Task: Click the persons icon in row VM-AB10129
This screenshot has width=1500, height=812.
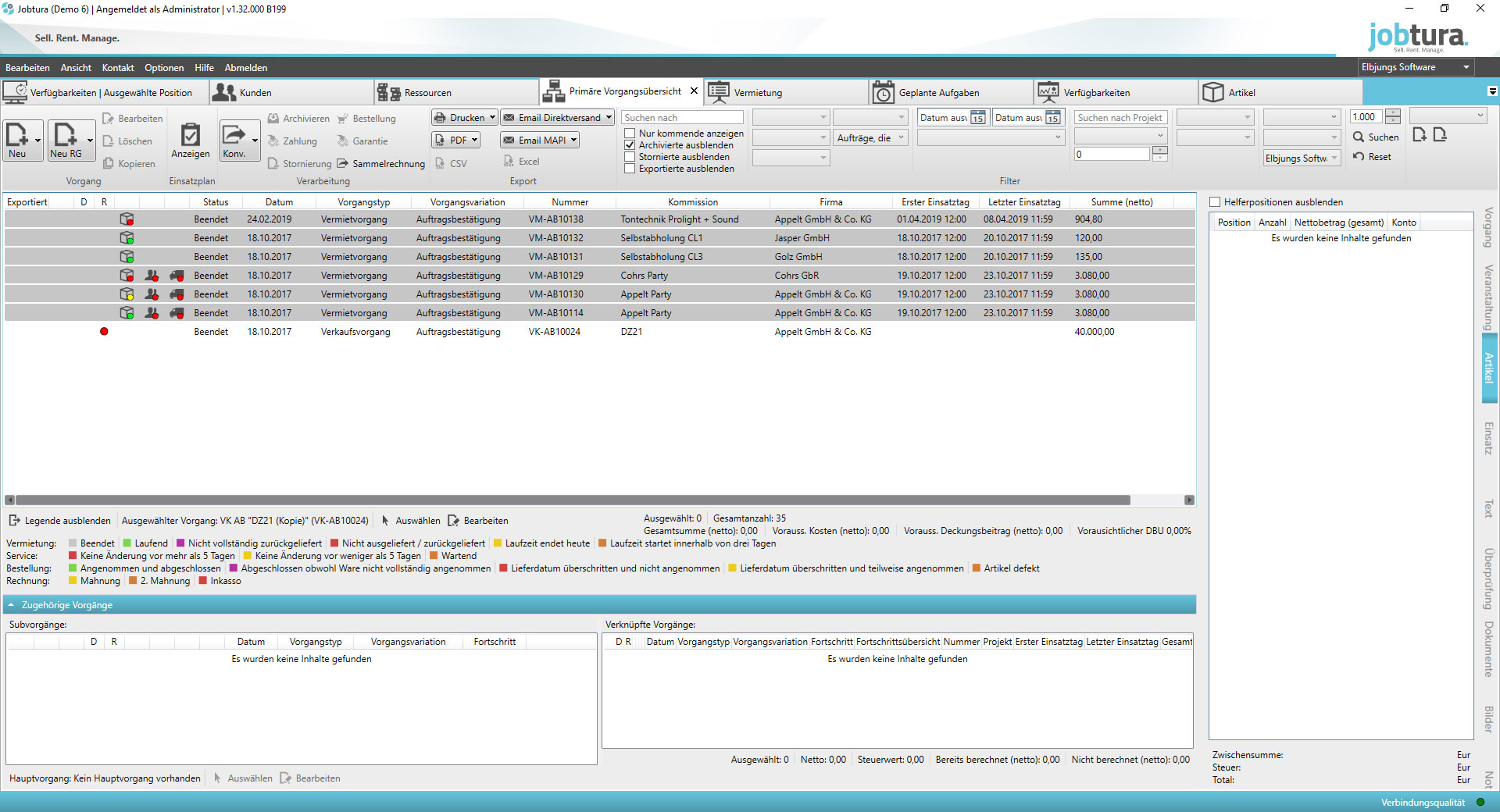Action: point(152,276)
